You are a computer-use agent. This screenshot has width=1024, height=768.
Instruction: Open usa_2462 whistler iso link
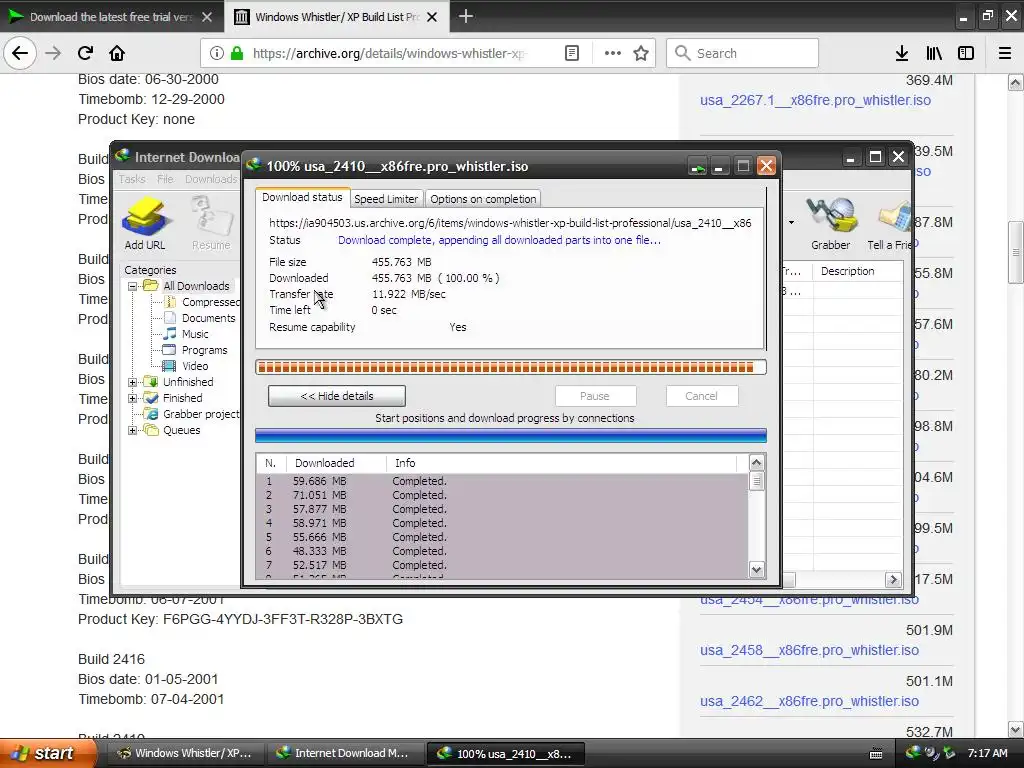point(809,701)
